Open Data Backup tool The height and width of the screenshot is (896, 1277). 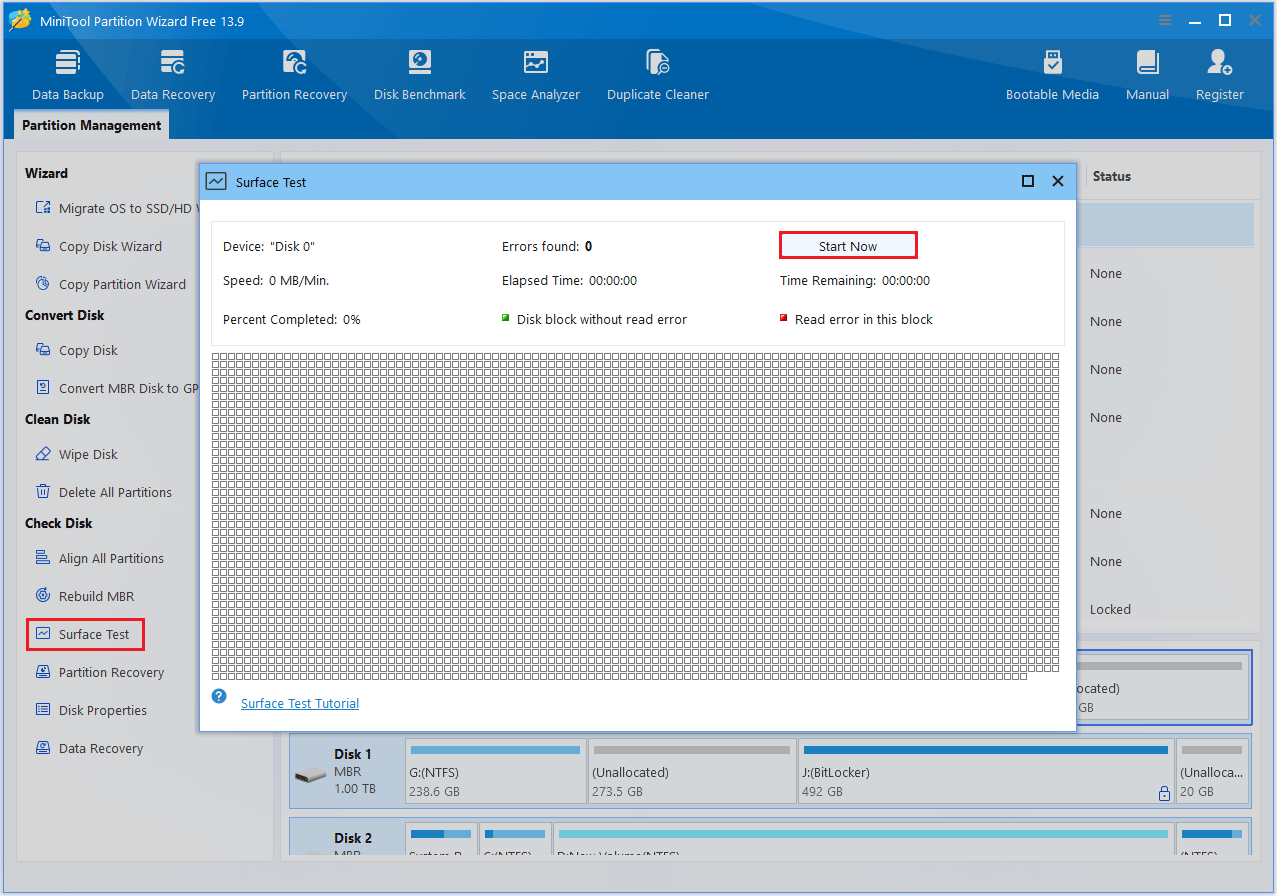pyautogui.click(x=67, y=75)
